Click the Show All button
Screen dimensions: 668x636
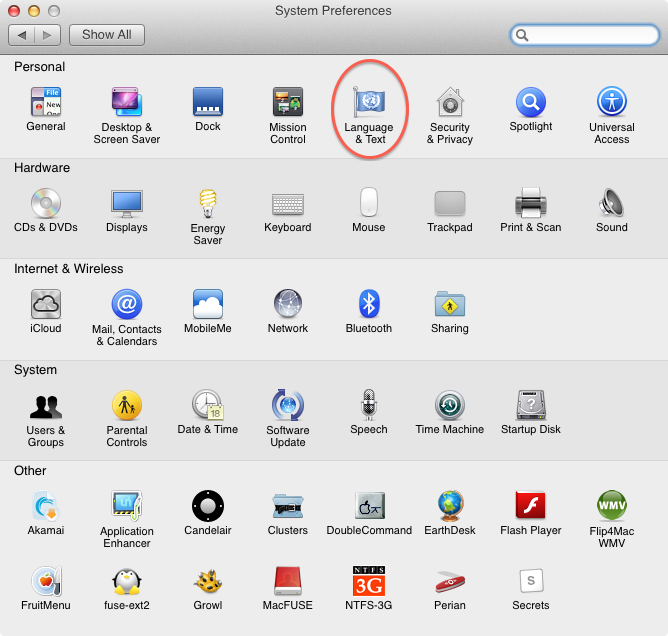click(x=107, y=35)
